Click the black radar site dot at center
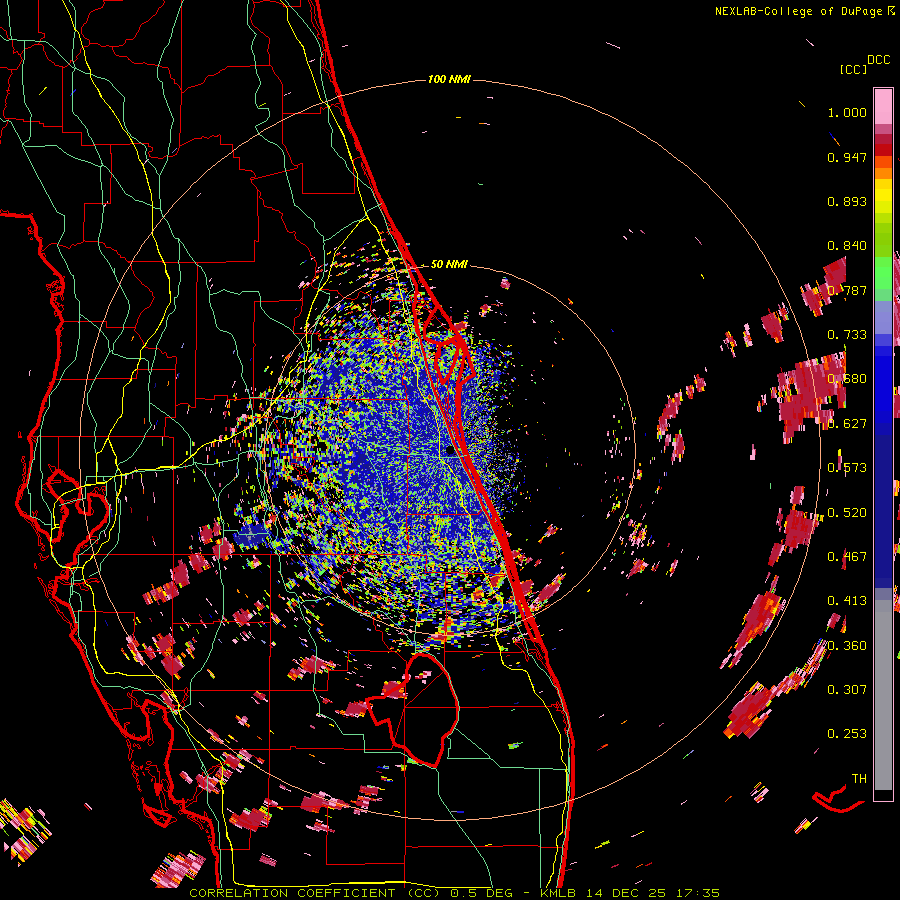This screenshot has height=900, width=900. (x=451, y=451)
